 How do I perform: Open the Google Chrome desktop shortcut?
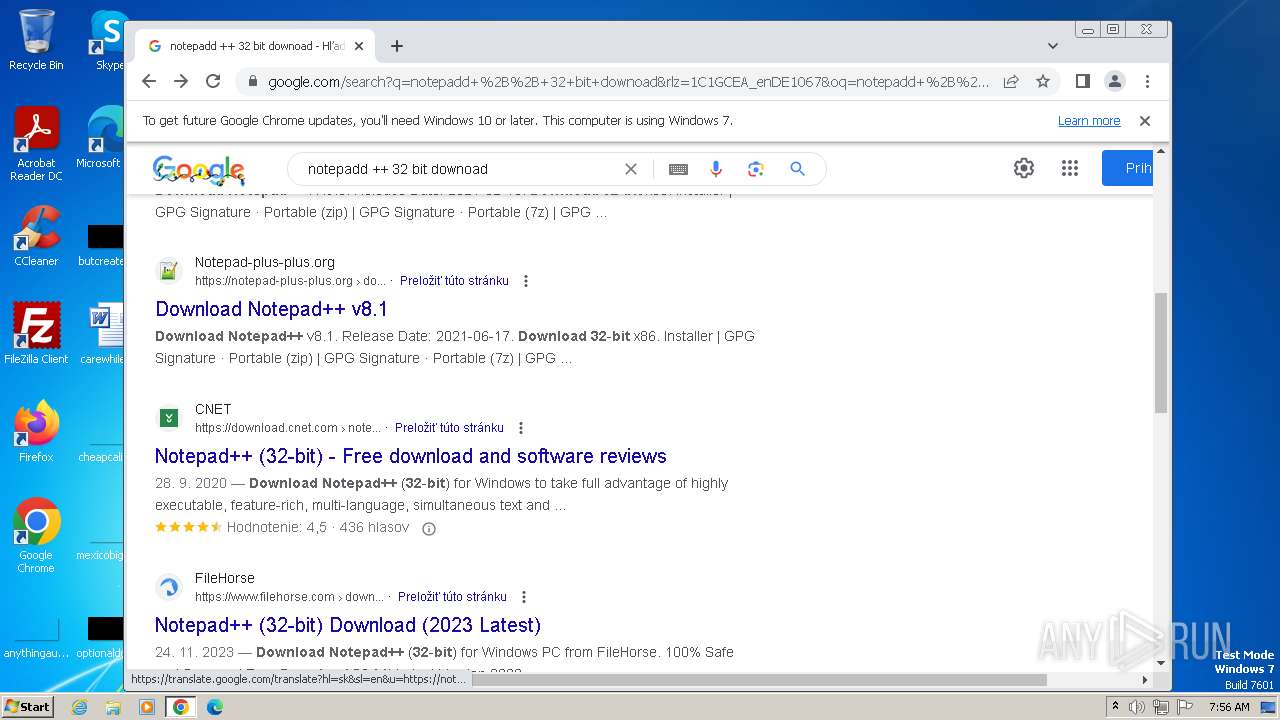pos(36,536)
